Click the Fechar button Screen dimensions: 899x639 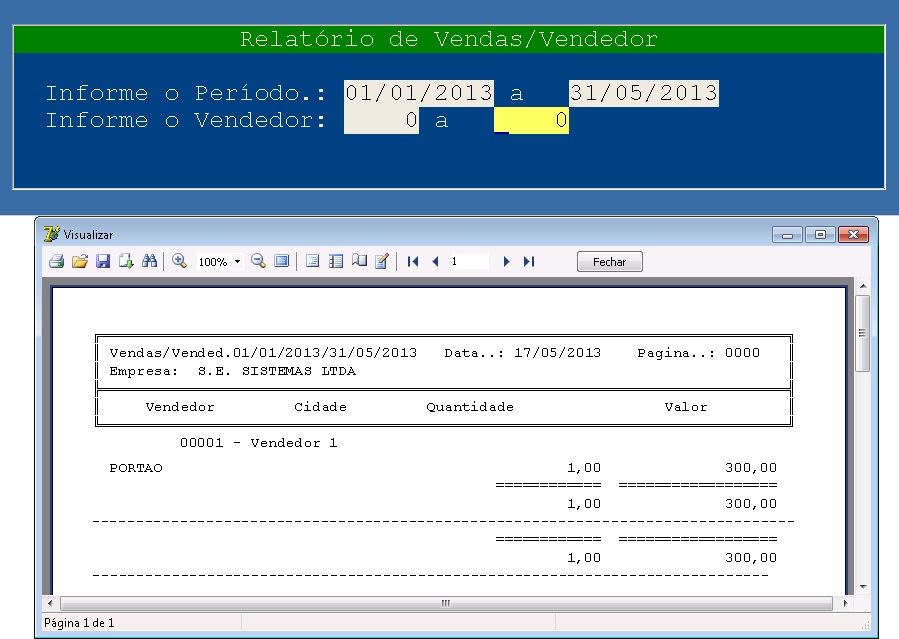609,262
